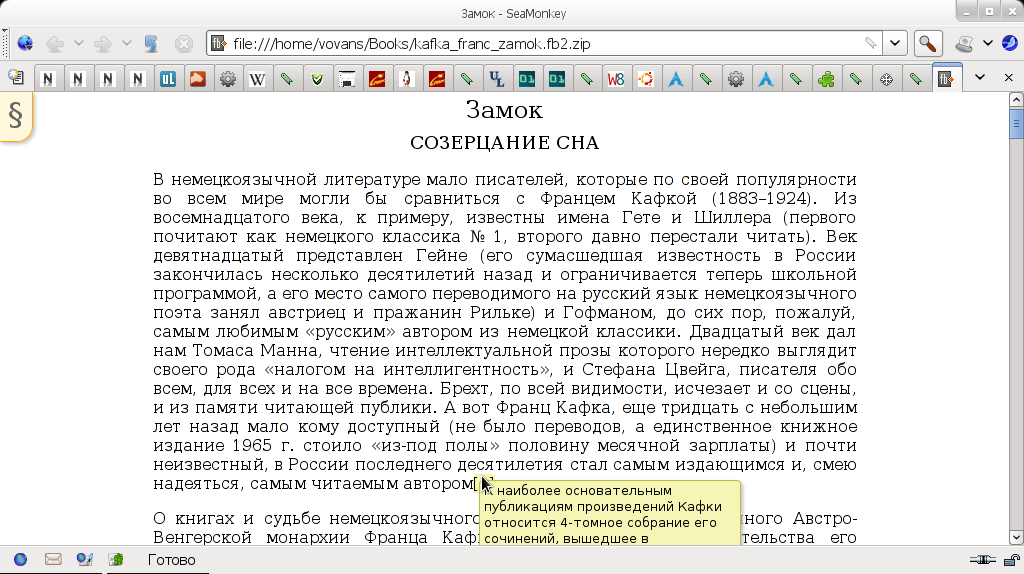This screenshot has height=574, width=1024.
Task: Open the list all tabs dropdown
Action: click(x=980, y=78)
